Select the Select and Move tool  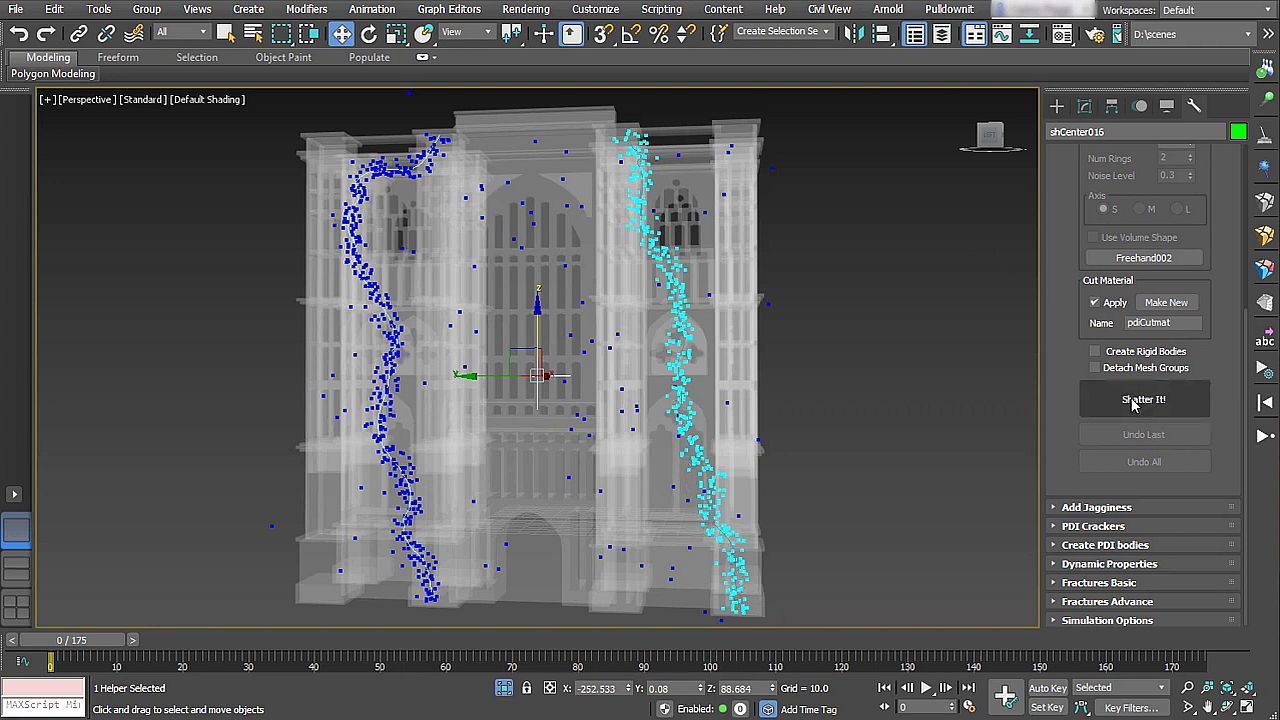[x=342, y=34]
